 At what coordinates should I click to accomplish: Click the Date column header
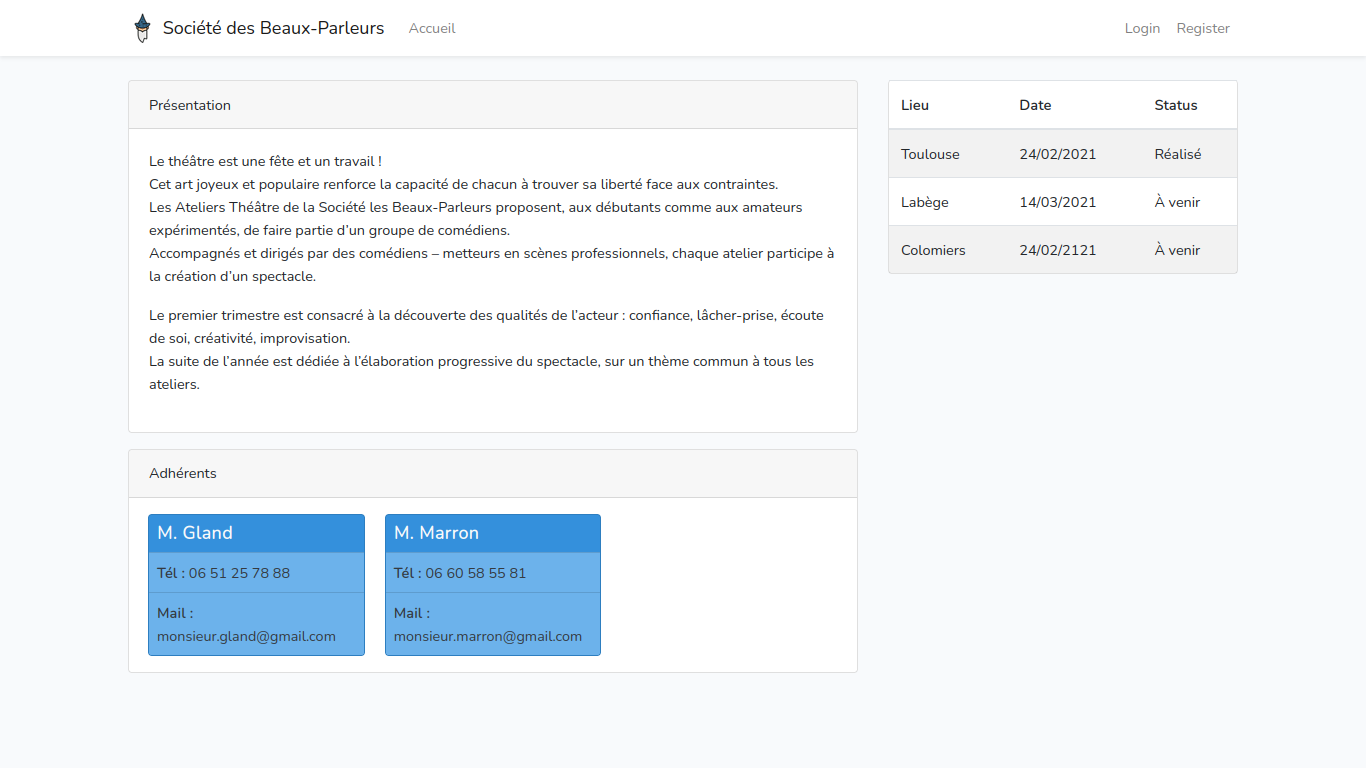(1035, 105)
